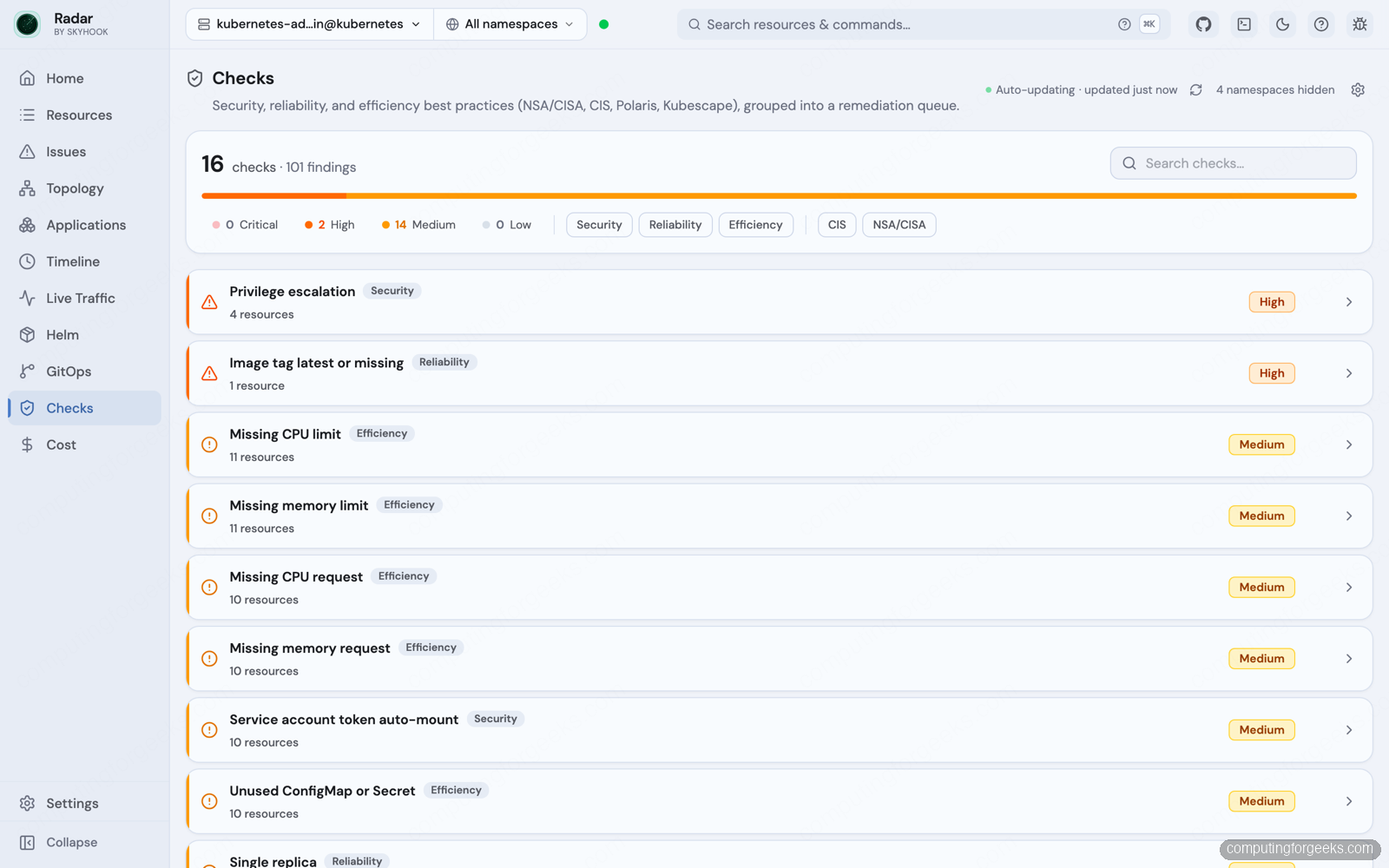1389x868 pixels.
Task: Open the terminal icon in top bar
Action: (x=1244, y=24)
